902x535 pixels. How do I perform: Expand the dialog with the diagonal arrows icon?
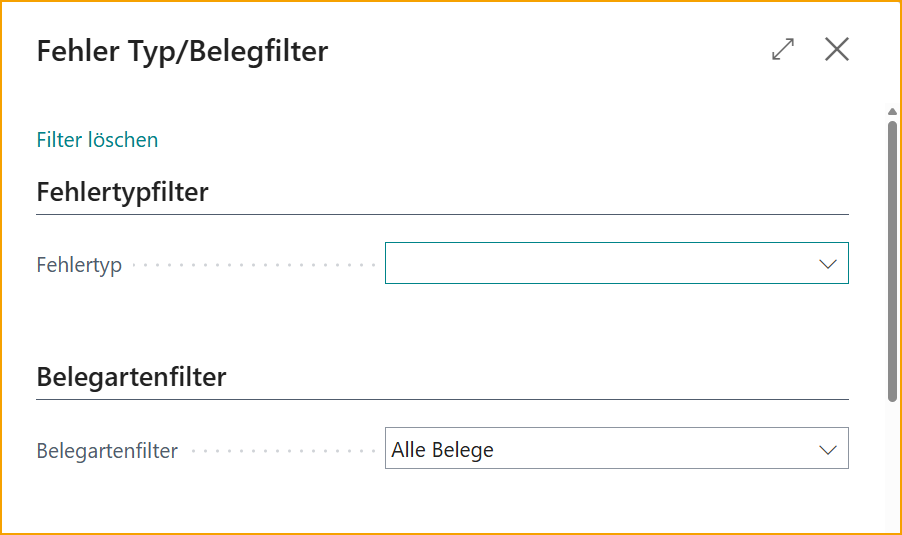783,49
